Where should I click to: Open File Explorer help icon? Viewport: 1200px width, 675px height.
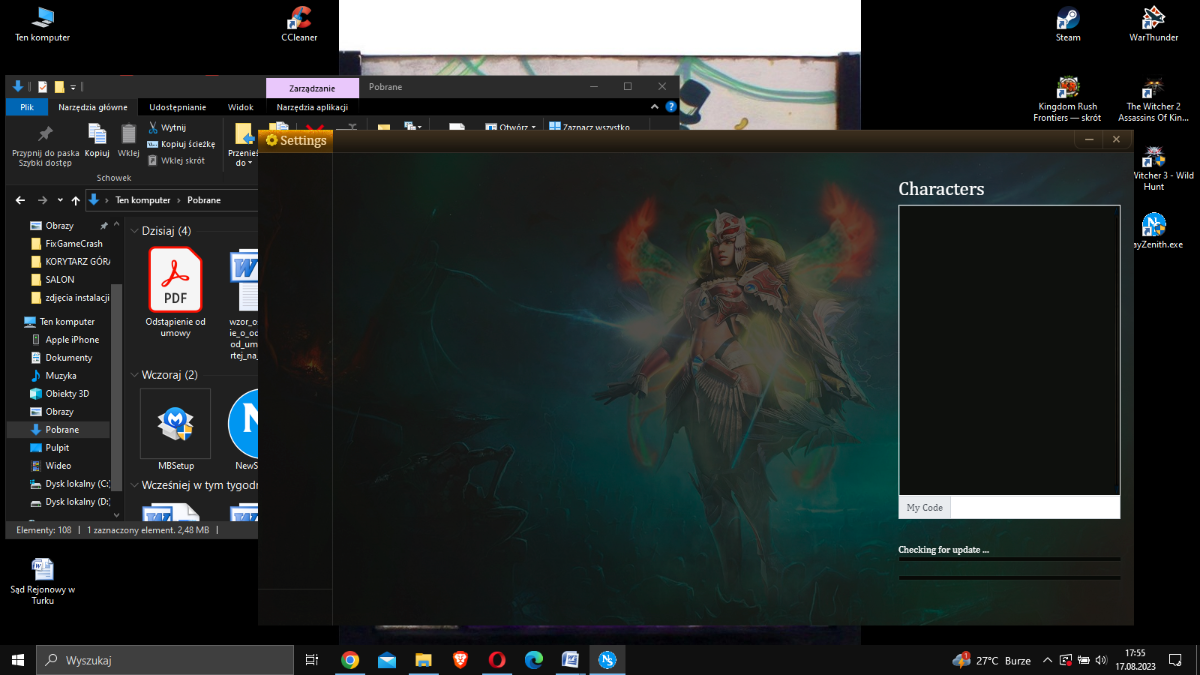pyautogui.click(x=671, y=107)
